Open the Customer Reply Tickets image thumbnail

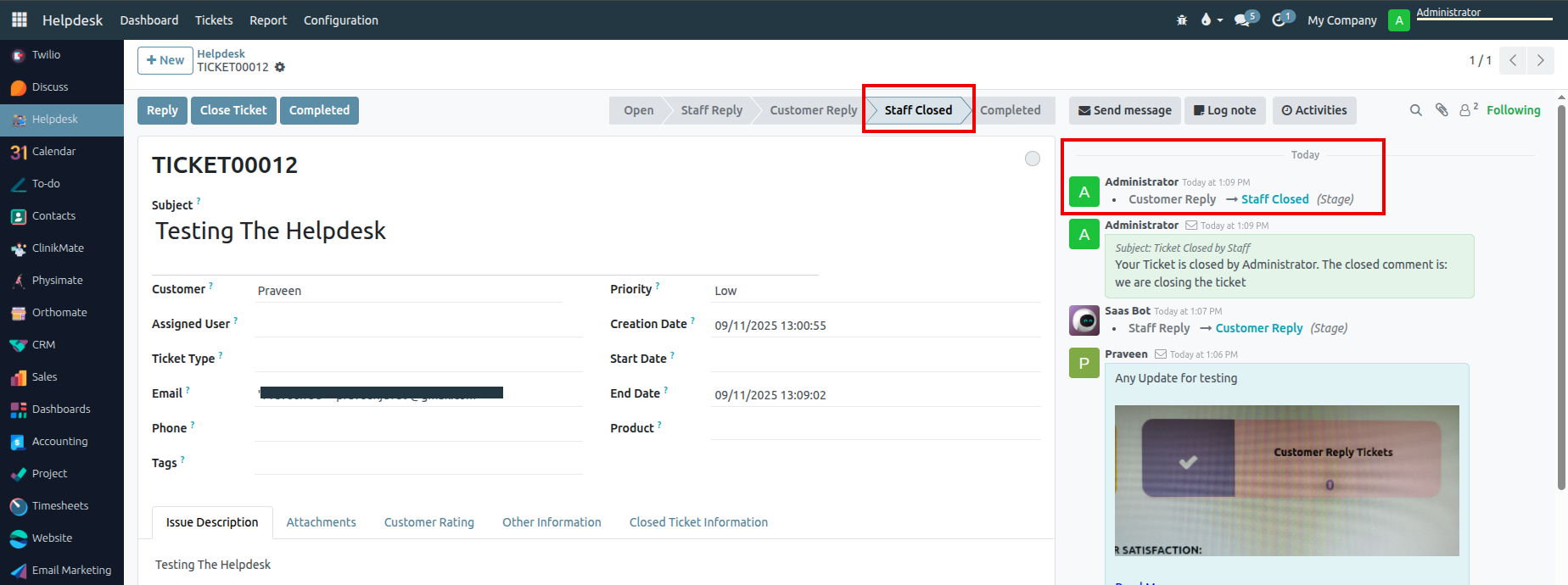[x=1286, y=480]
